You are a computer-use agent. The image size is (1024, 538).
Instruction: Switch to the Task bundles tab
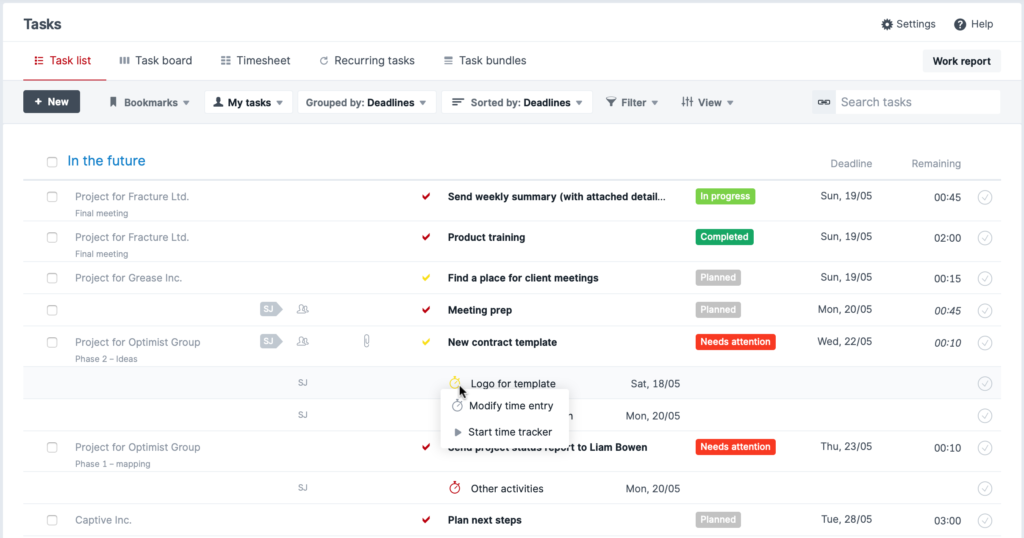[485, 61]
